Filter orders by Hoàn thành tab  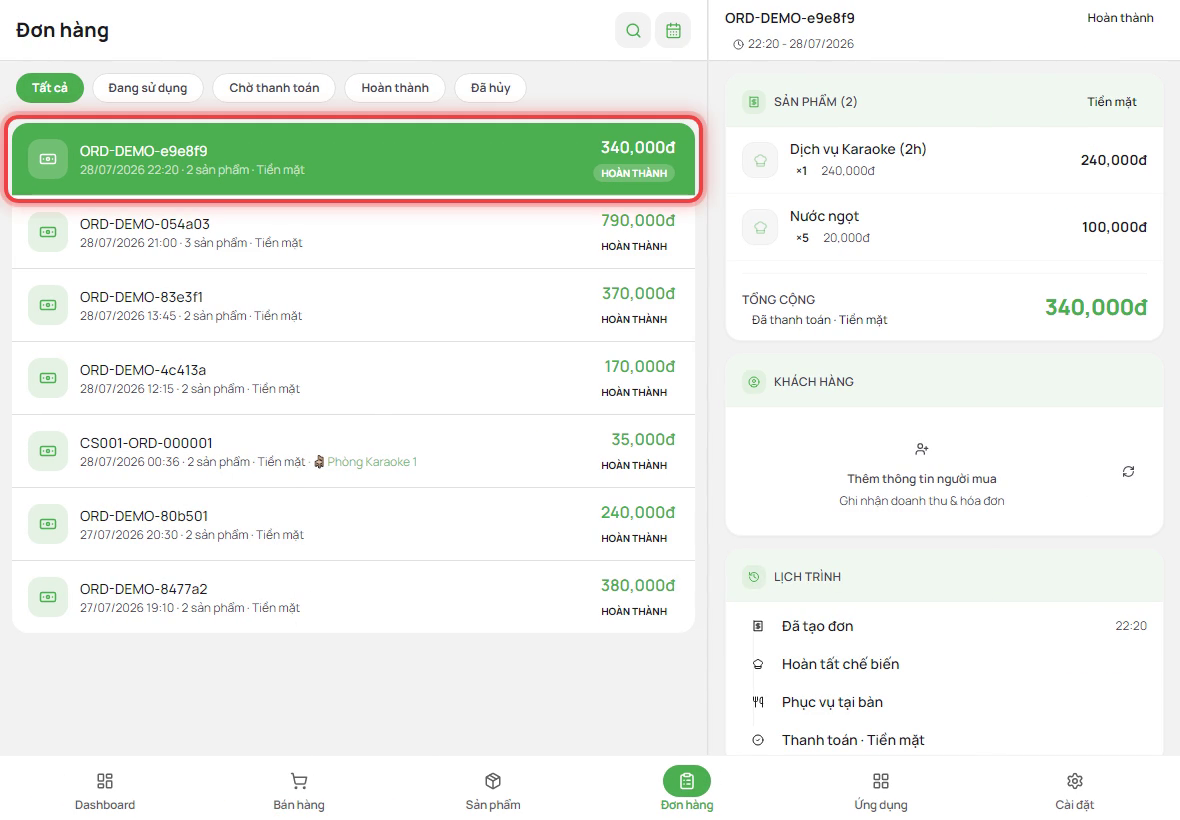coord(395,87)
